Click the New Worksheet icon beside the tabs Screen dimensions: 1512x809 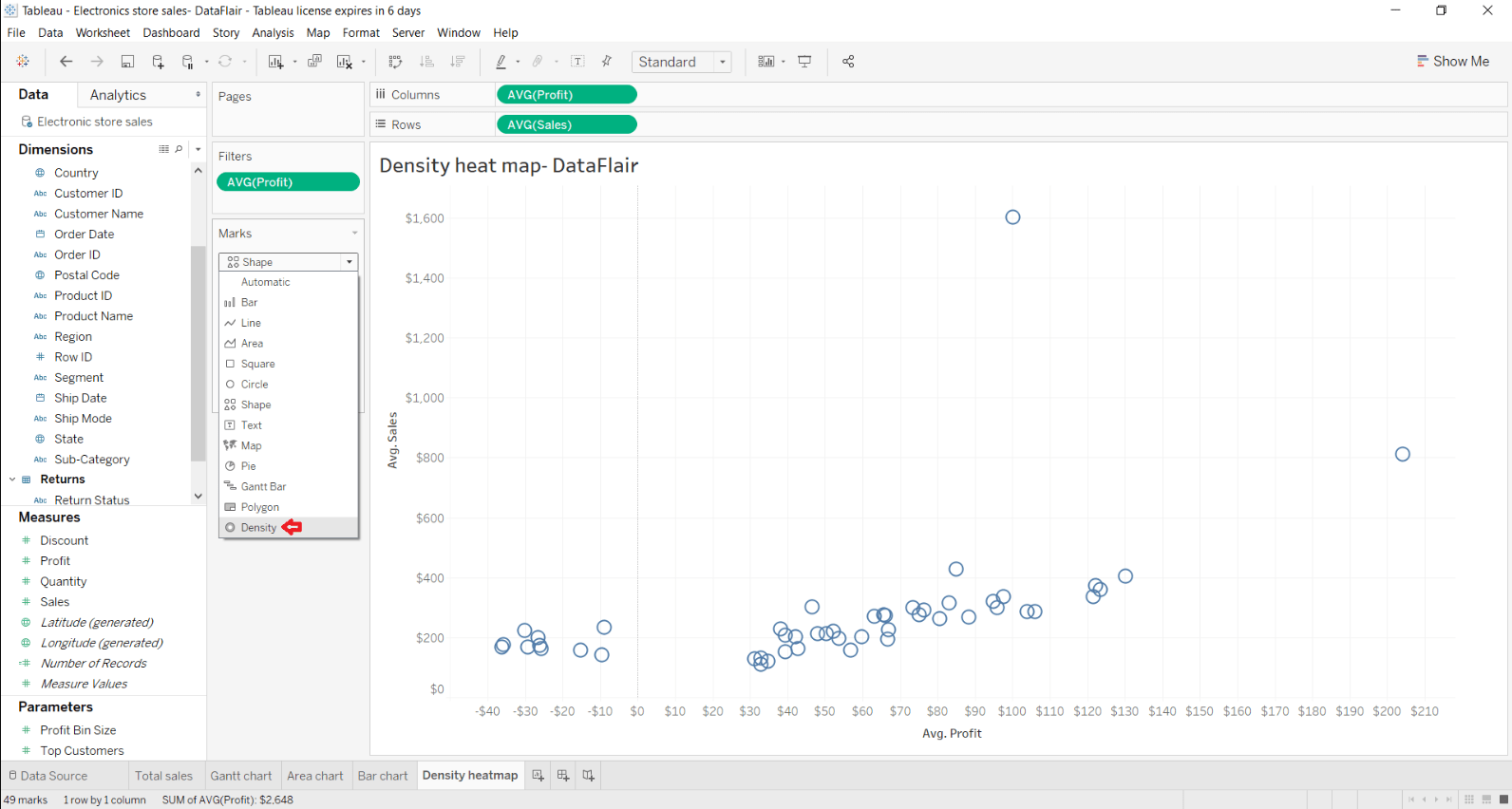click(x=538, y=776)
